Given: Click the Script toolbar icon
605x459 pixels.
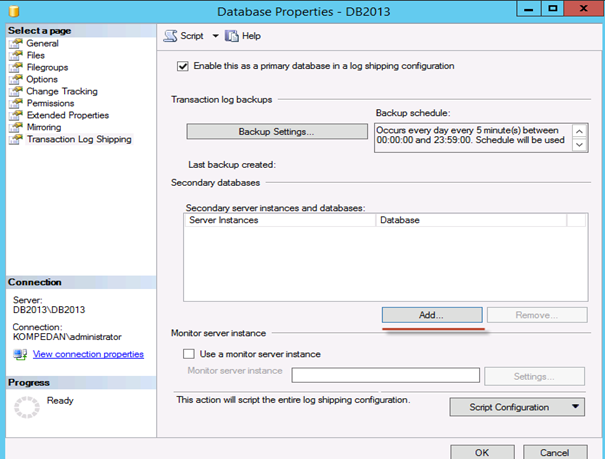Looking at the screenshot, I should [170, 36].
